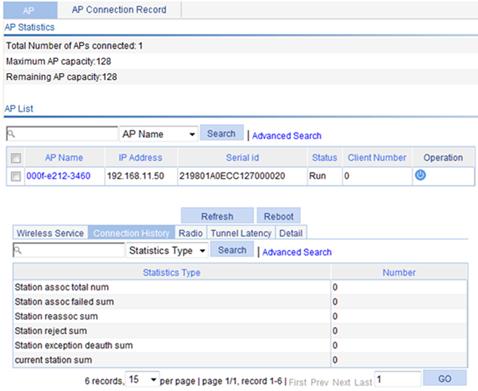Click the Next pagination link

pos(341,382)
